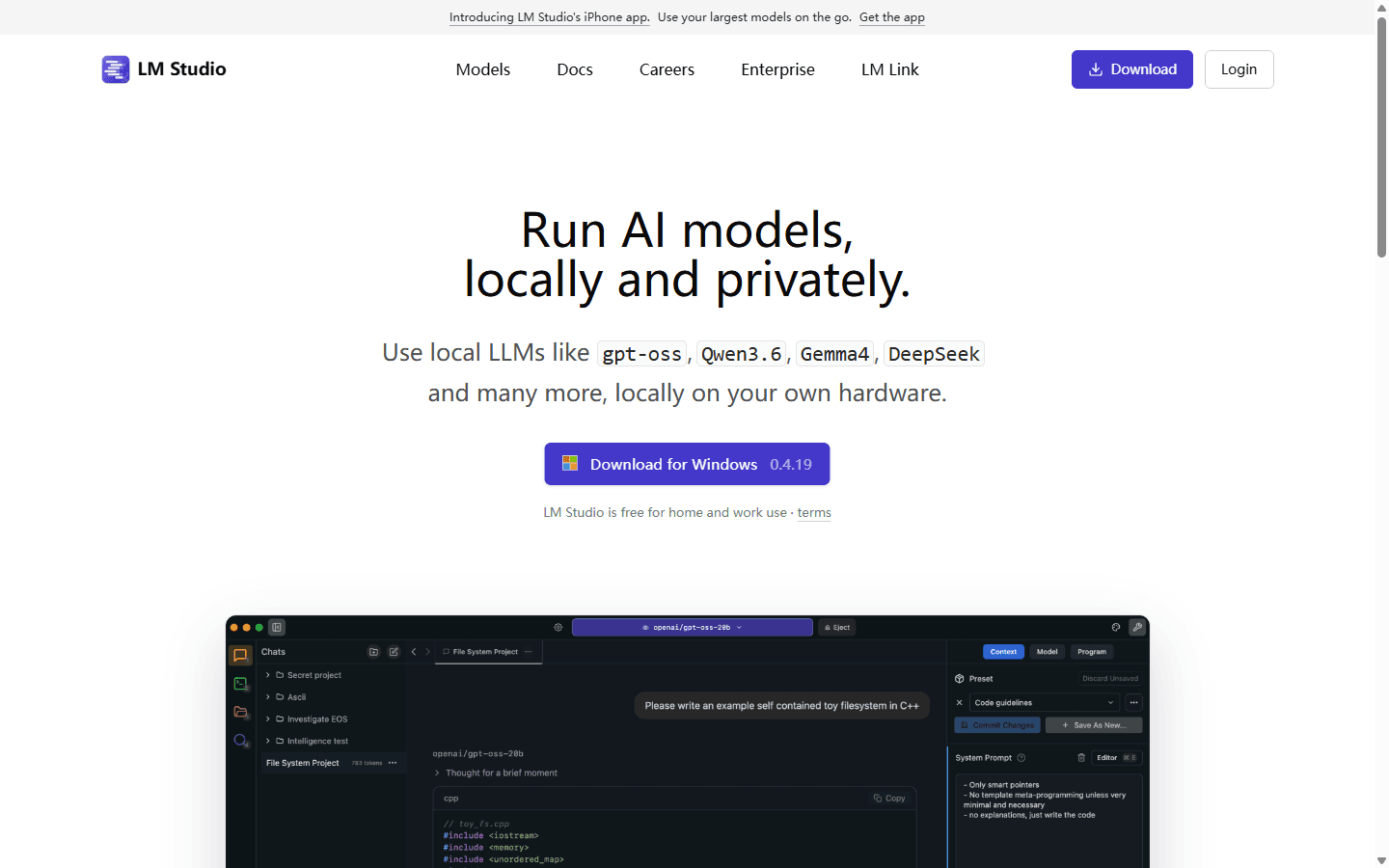Open the 'Introducing LM Studio's iPhone app' link

tap(549, 17)
